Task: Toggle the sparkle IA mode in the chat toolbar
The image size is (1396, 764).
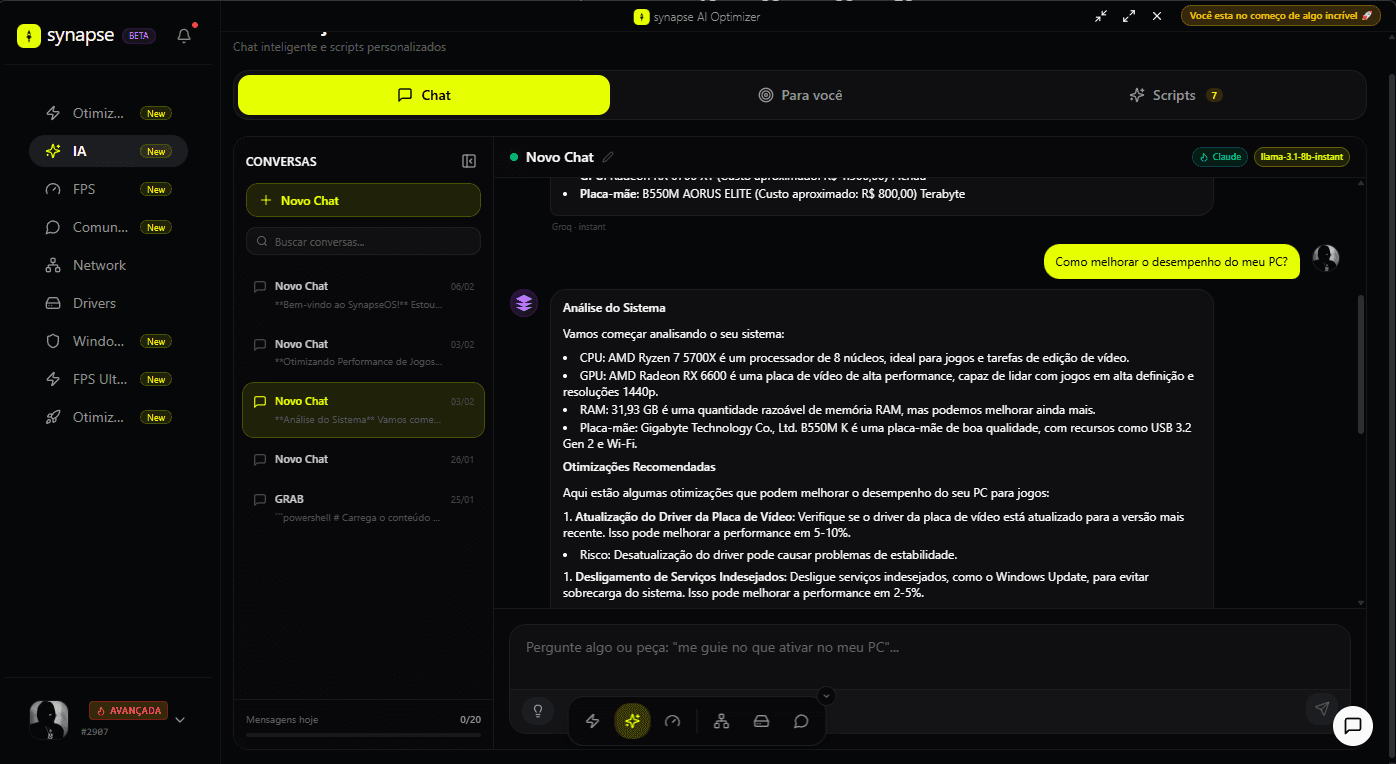Action: coord(632,720)
